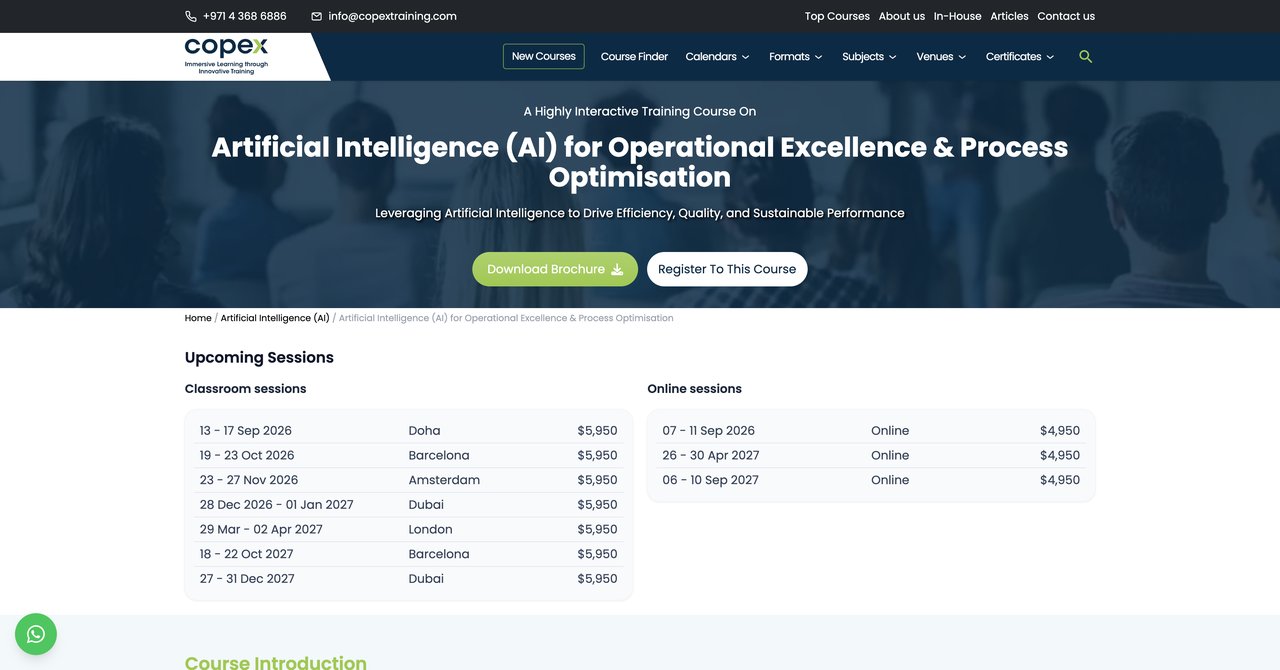Viewport: 1280px width, 670px height.
Task: Expand the Calendars dropdown
Action: 717,57
